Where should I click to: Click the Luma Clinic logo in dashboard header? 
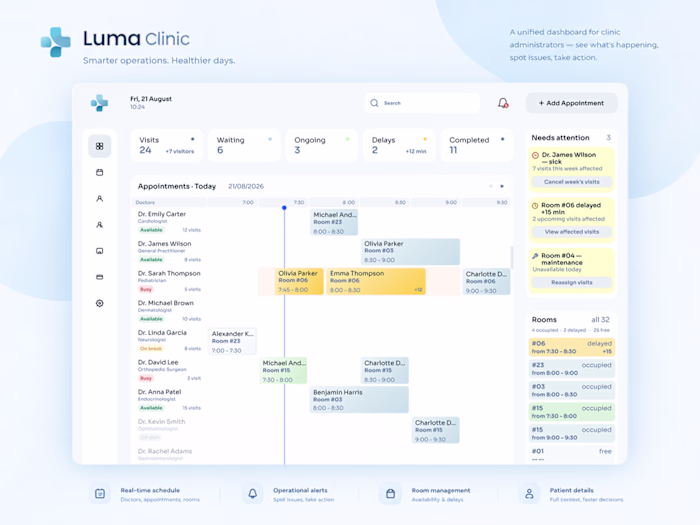point(99,103)
